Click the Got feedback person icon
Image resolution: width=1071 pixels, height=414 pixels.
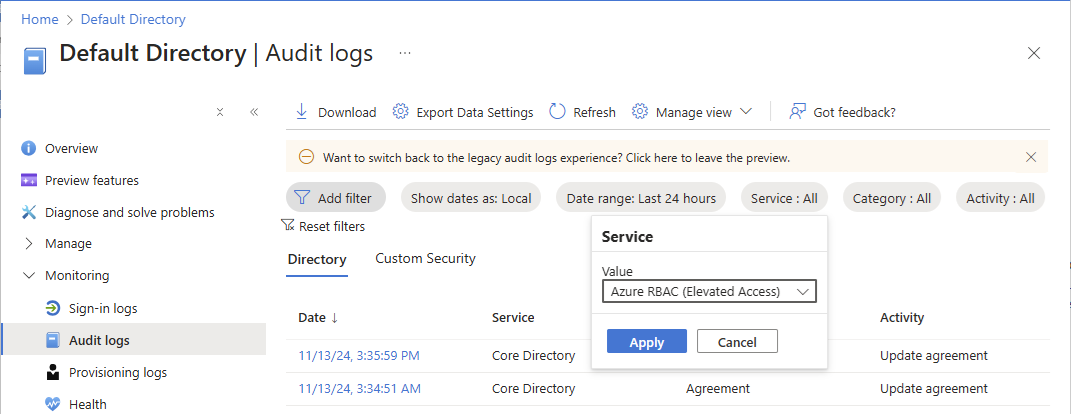click(x=797, y=112)
